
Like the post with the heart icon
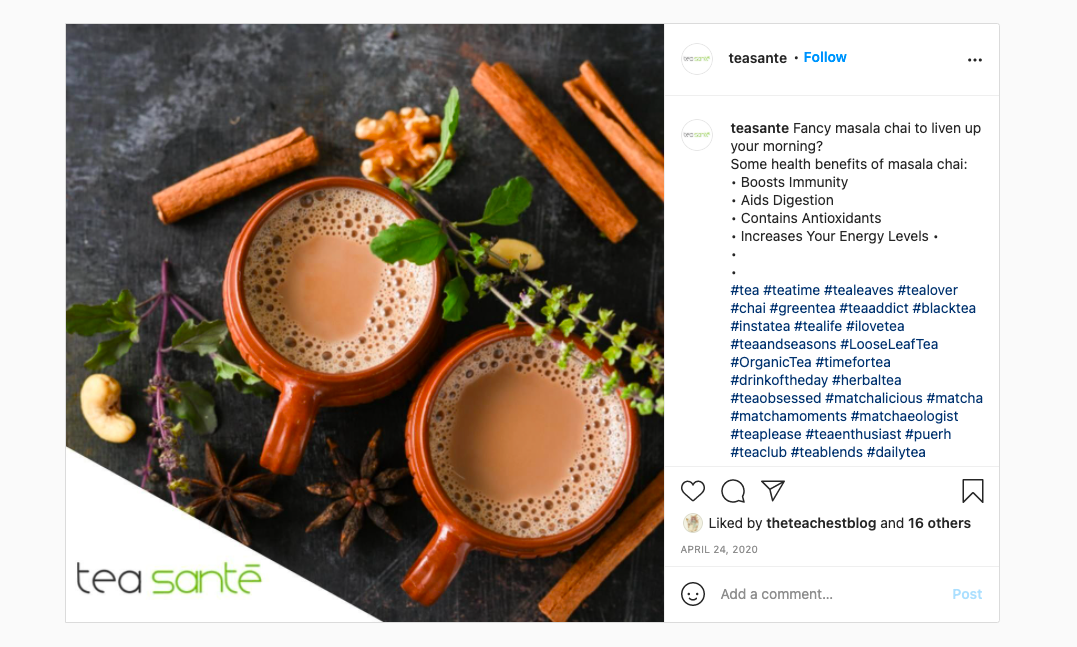pyautogui.click(x=692, y=491)
